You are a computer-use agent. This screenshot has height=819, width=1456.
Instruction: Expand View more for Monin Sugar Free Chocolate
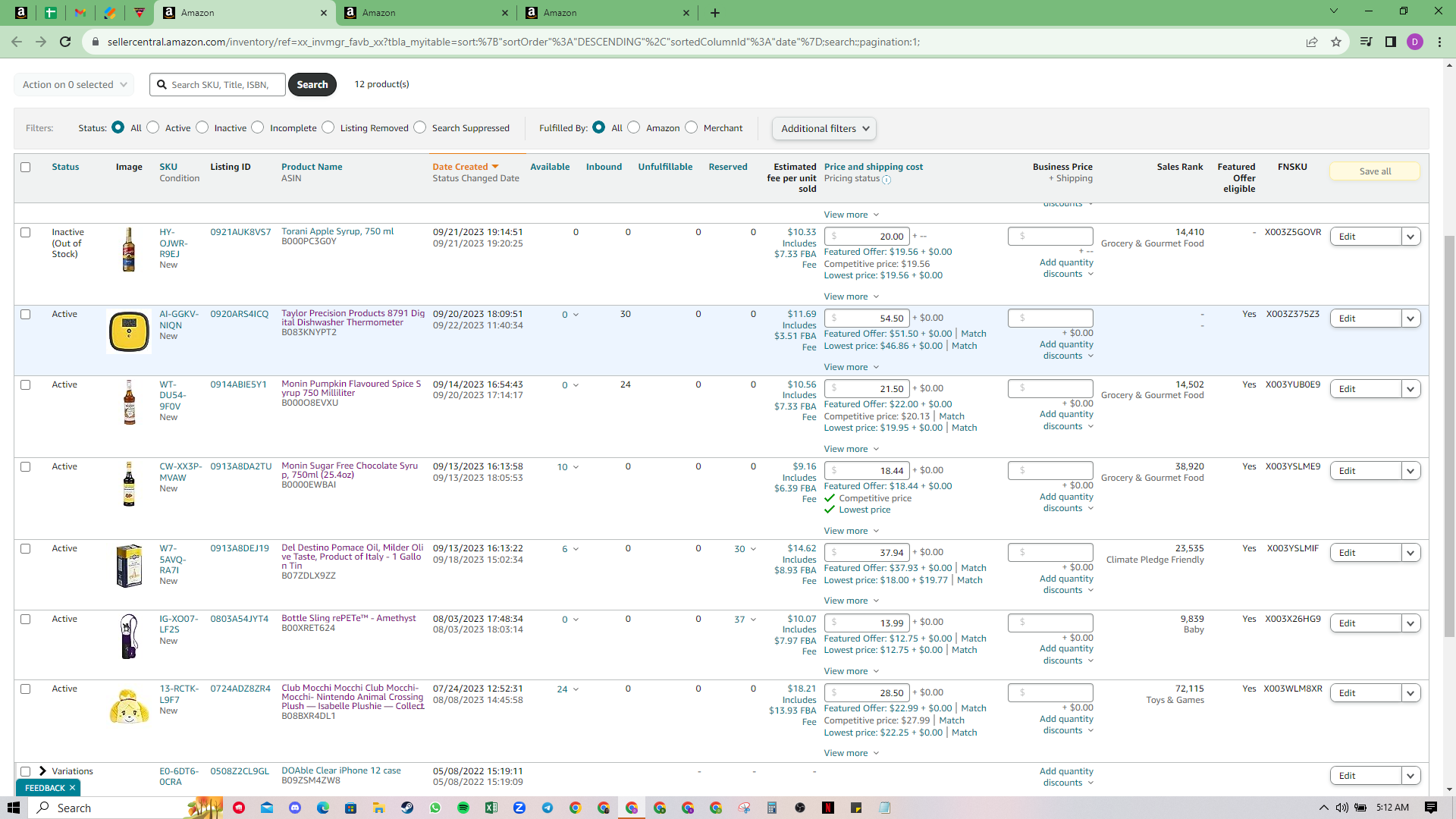click(851, 531)
